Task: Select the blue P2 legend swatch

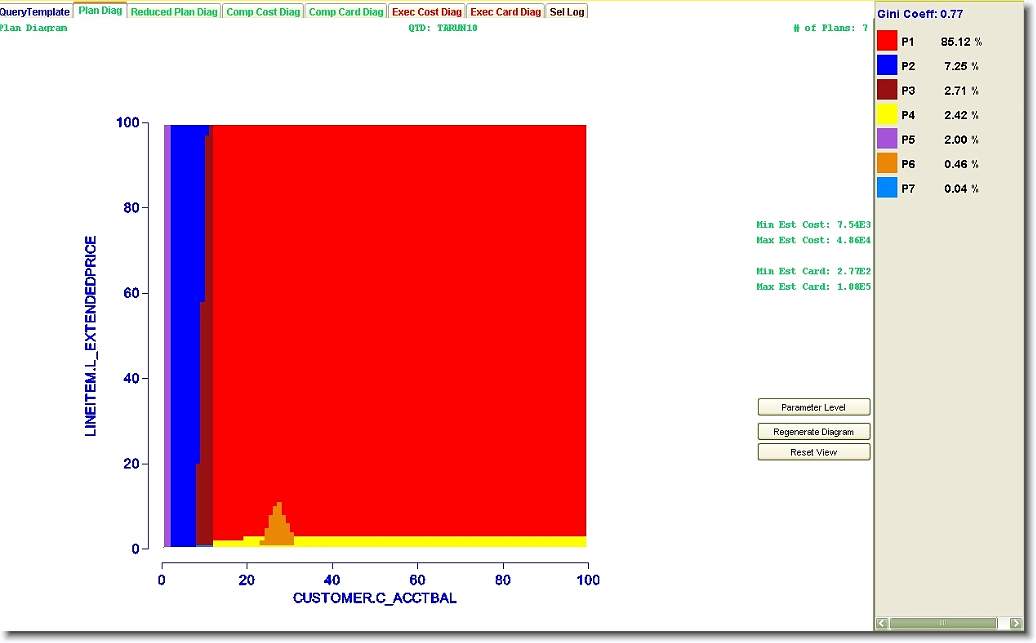Action: [x=887, y=66]
